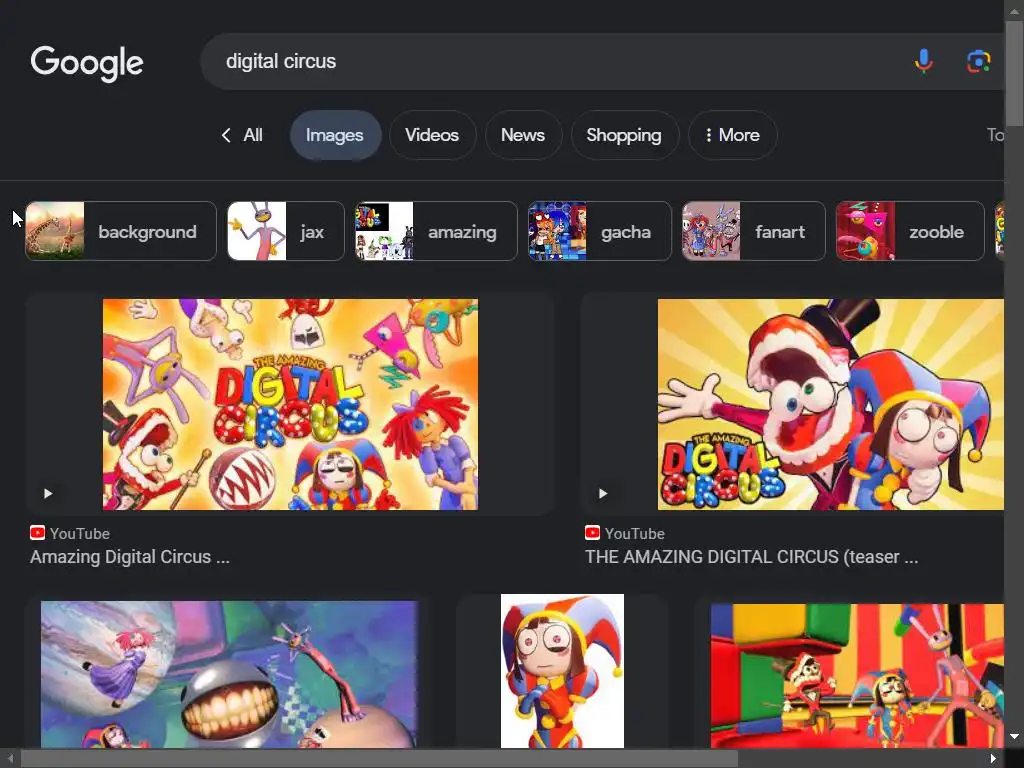Open the Amazing Digital Circus logo image
Image resolution: width=1024 pixels, height=768 pixels.
(290, 404)
